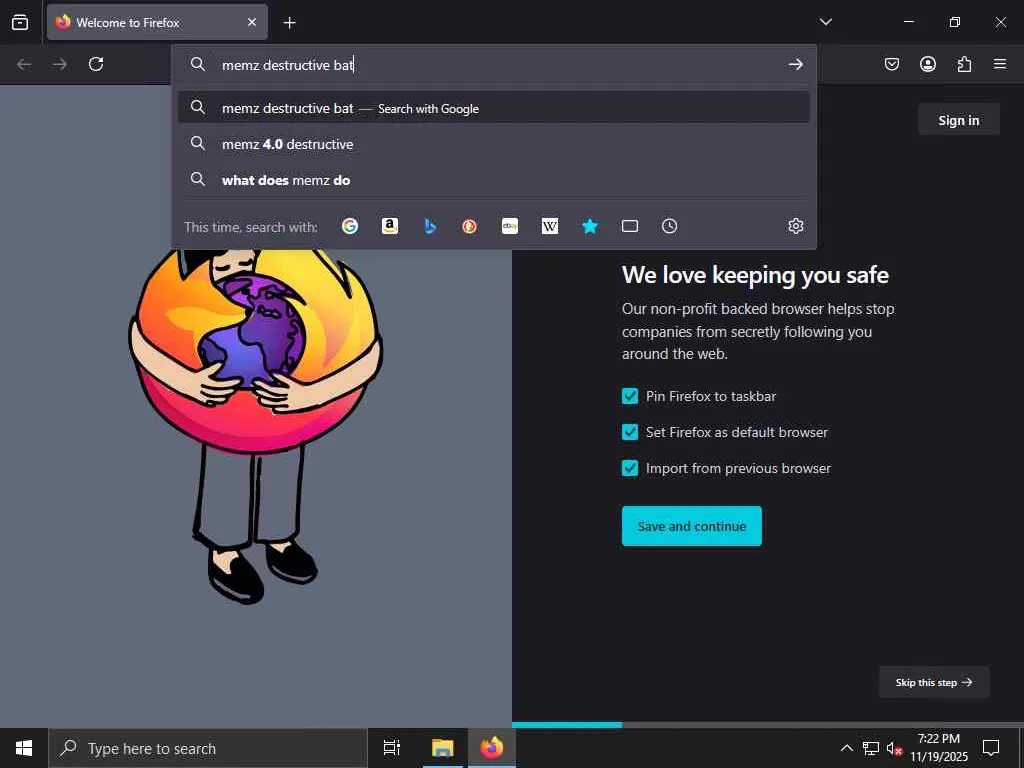The width and height of the screenshot is (1024, 768).
Task: Uncheck Set Firefox as default browser
Action: (630, 432)
